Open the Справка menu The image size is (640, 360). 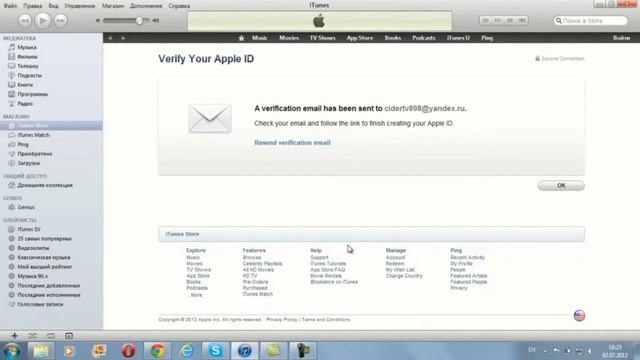click(179, 6)
